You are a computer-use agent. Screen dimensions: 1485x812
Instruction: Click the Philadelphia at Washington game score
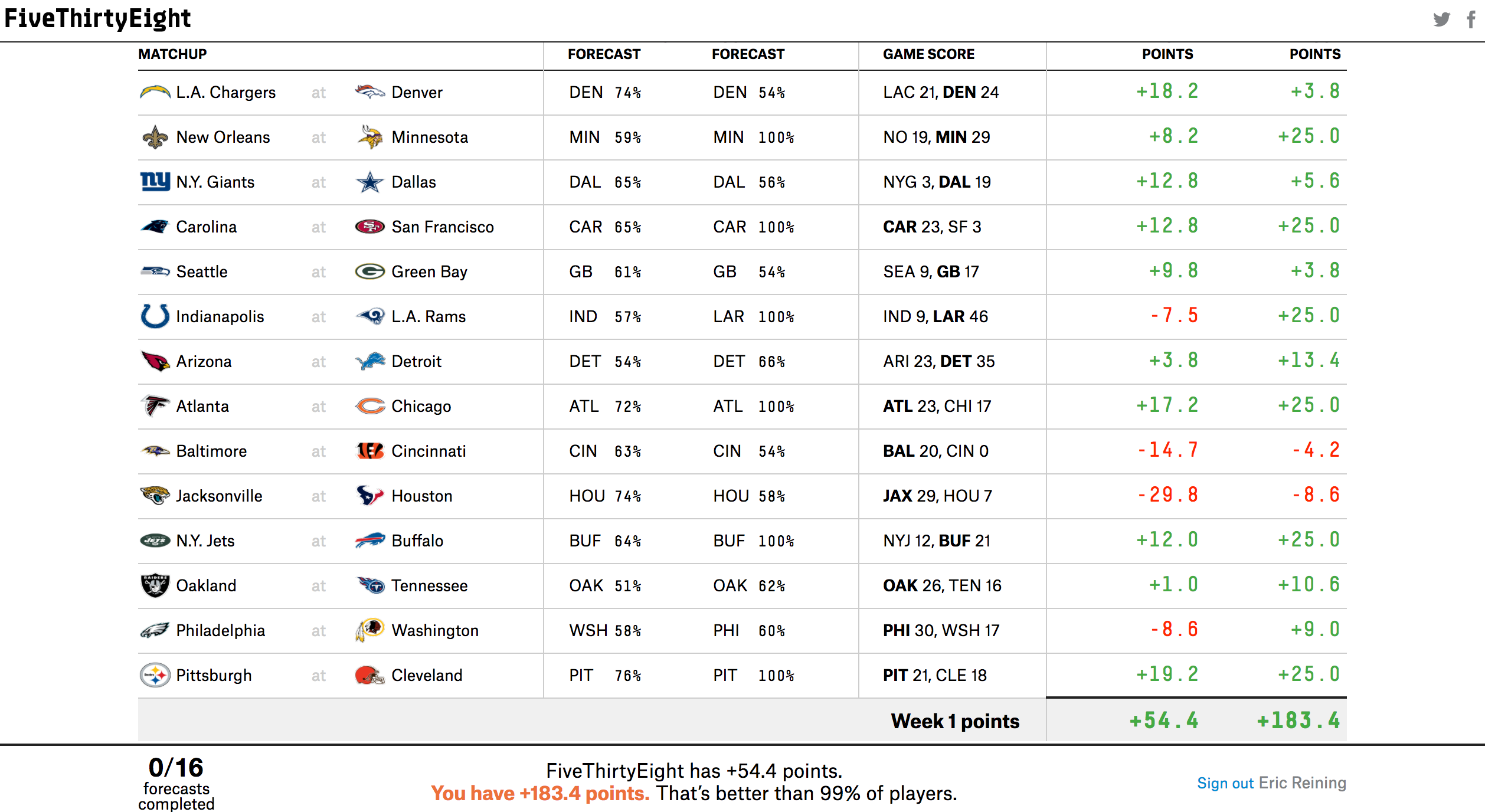pyautogui.click(x=941, y=631)
